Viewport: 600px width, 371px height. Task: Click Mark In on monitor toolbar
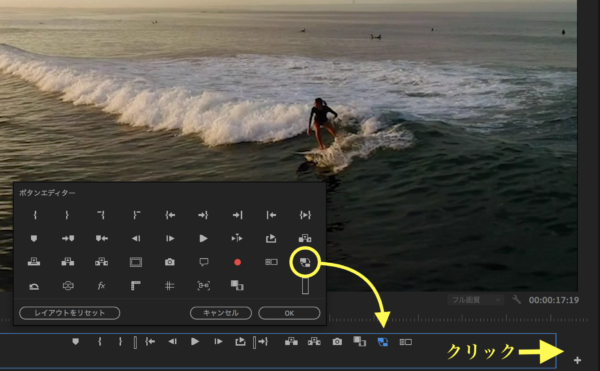pos(99,341)
